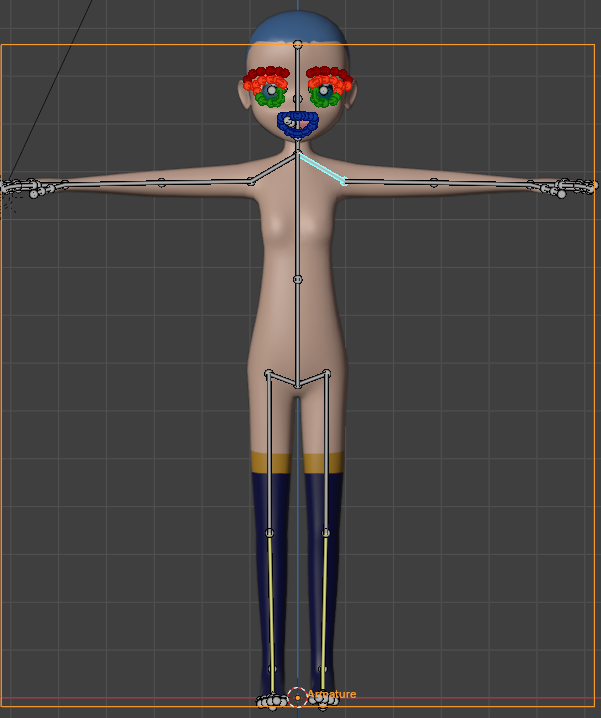Select the upper arm bone on viewer's left
The image size is (601, 718).
(206, 182)
